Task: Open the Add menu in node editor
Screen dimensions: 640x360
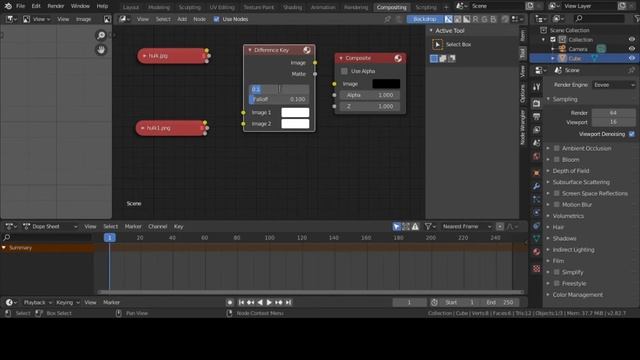Action: 182,19
